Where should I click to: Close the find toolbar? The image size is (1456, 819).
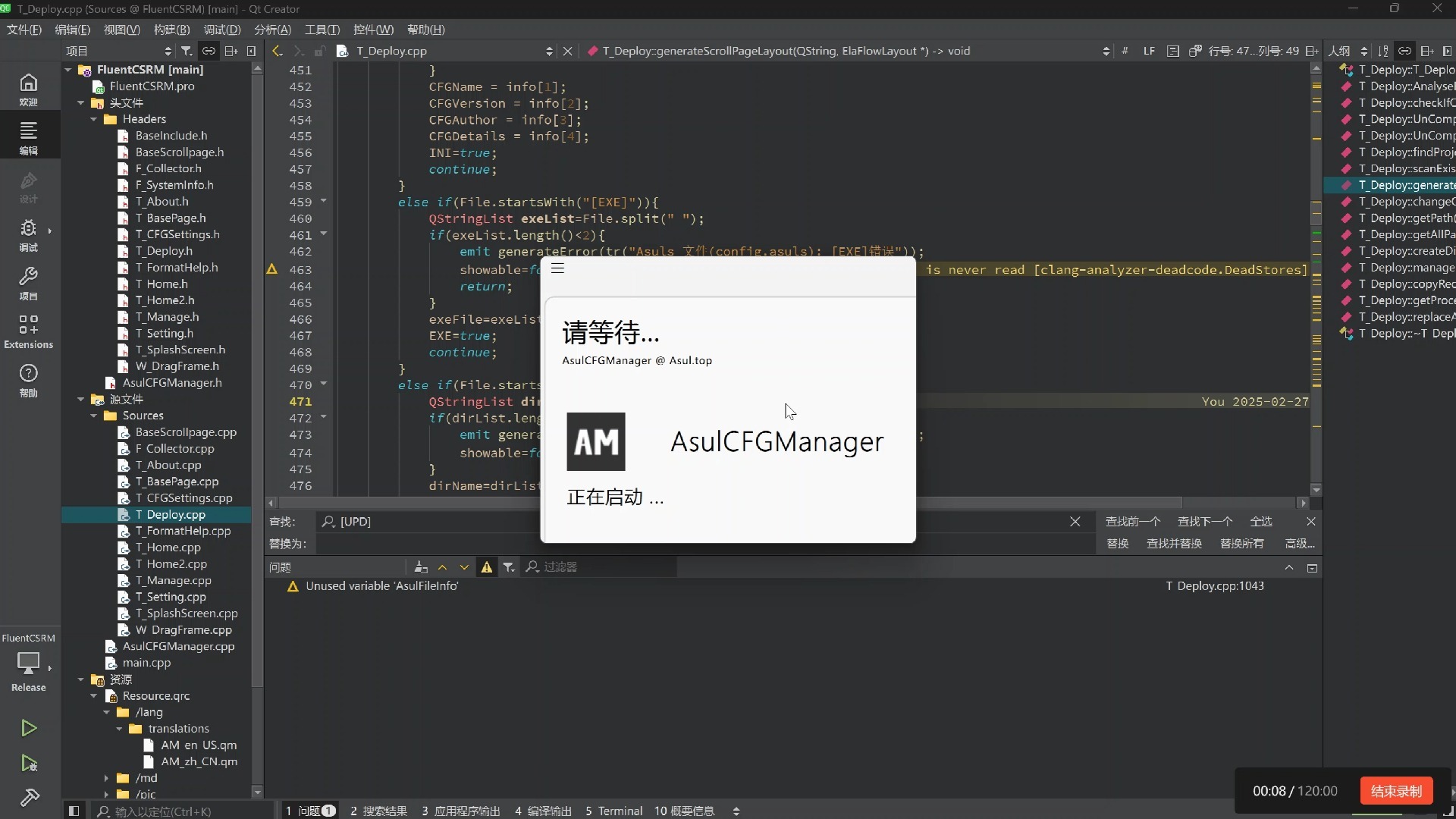click(x=1311, y=522)
